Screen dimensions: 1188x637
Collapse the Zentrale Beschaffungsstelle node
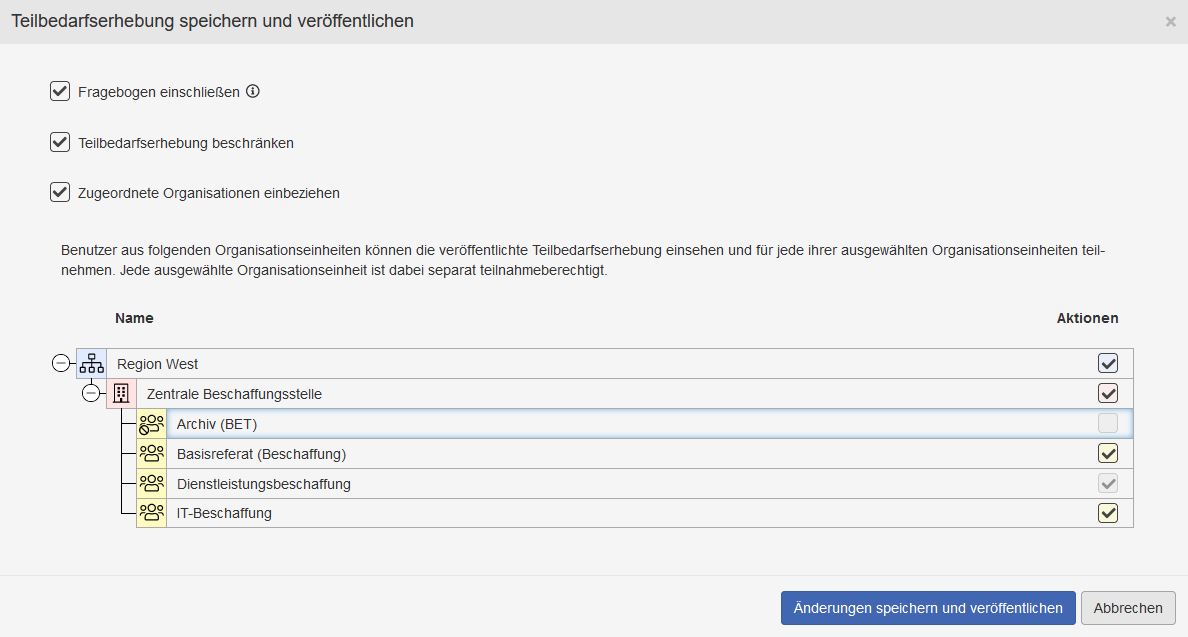(91, 393)
